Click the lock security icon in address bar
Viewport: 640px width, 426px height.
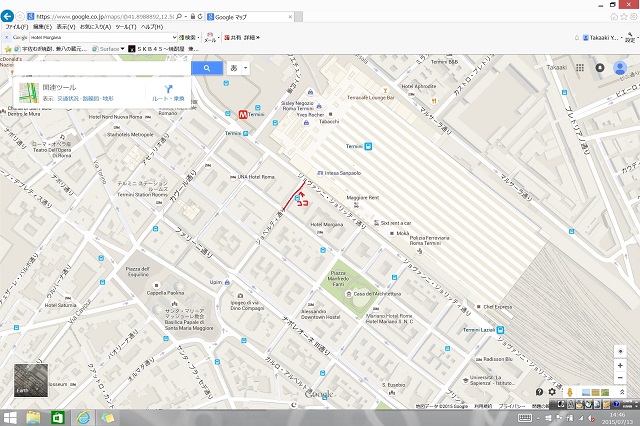click(193, 17)
